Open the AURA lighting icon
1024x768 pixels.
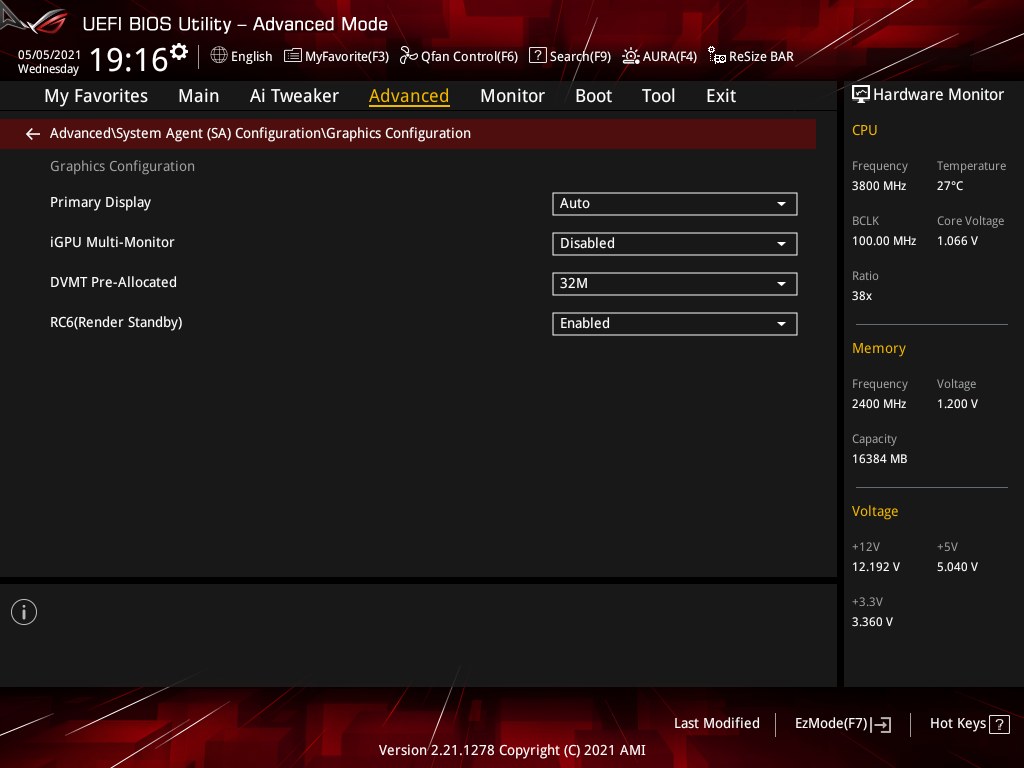631,56
